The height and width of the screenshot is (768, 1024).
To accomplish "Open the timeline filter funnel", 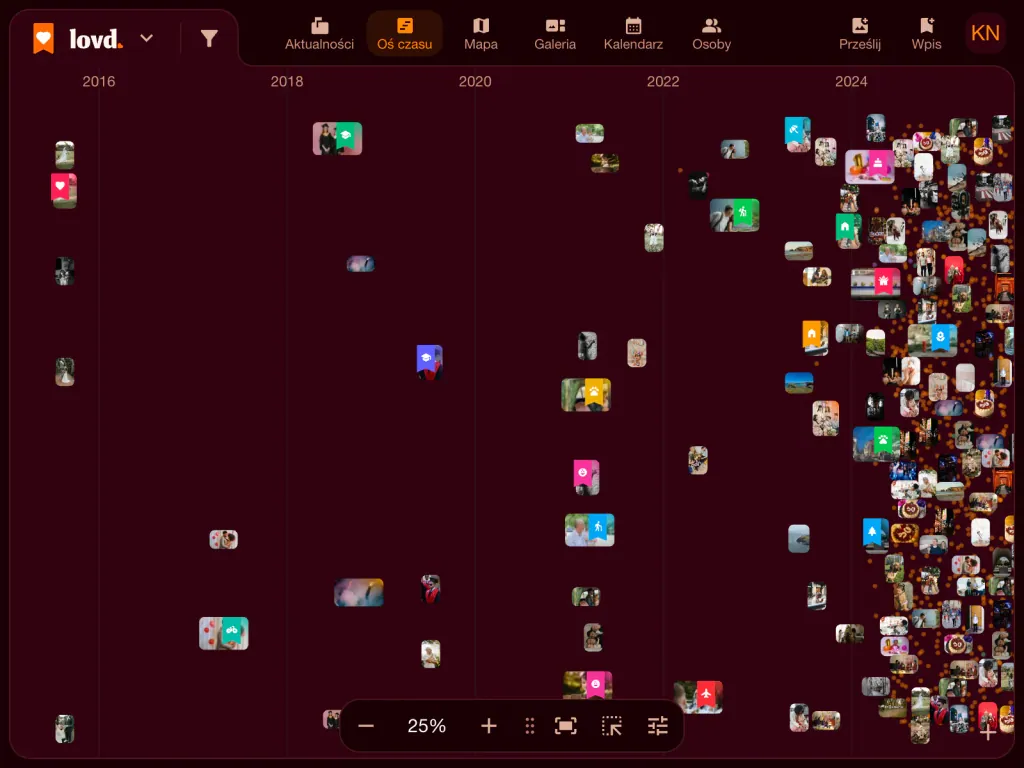I will 209,39.
